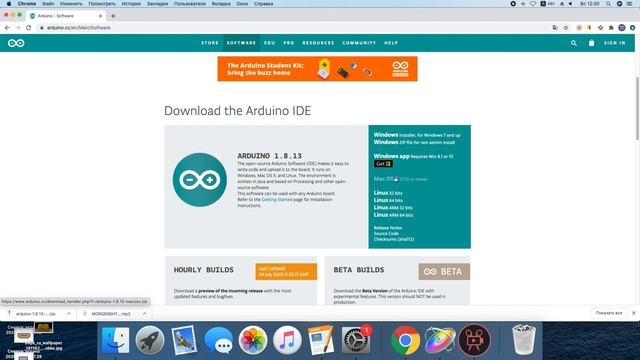Click the Windows app Get button
The height and width of the screenshot is (360, 640).
pos(383,164)
